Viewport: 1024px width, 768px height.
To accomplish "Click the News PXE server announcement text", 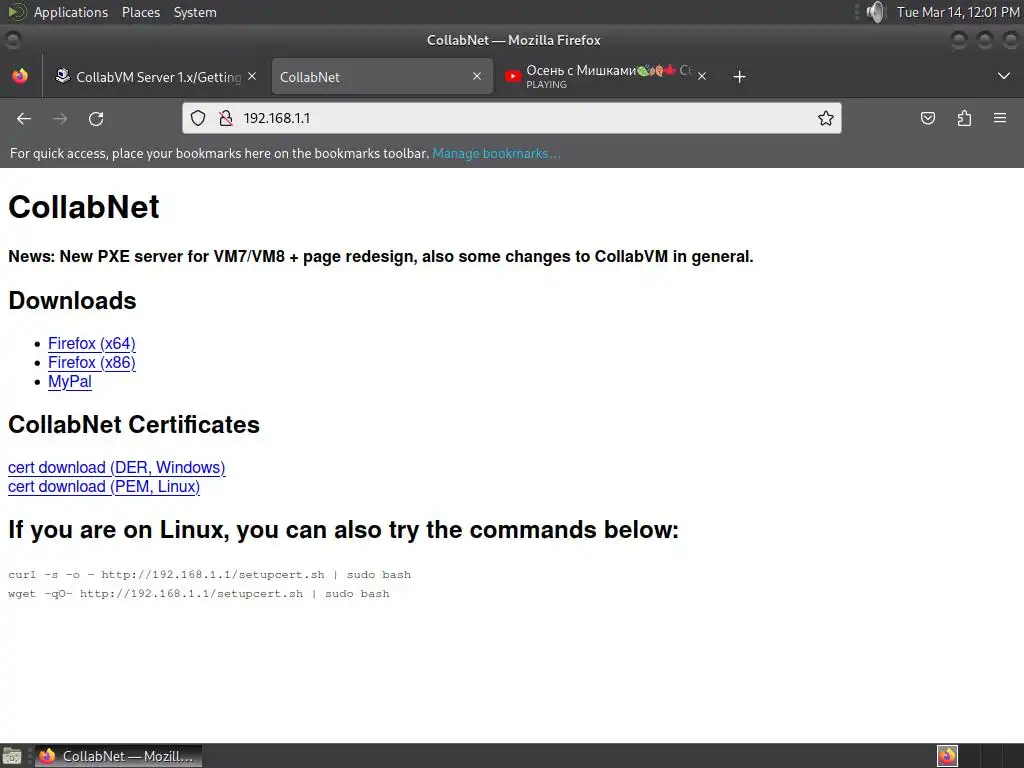I will coord(381,257).
